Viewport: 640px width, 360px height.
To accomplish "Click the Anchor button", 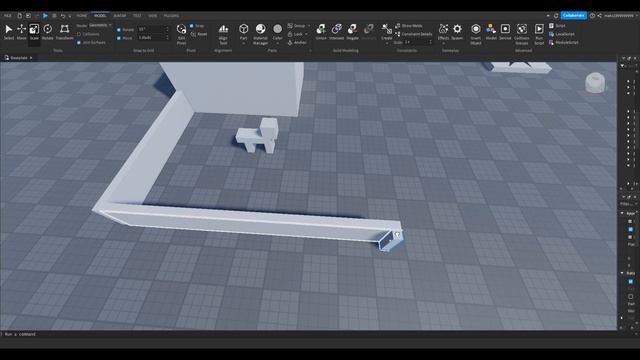I will [x=297, y=42].
